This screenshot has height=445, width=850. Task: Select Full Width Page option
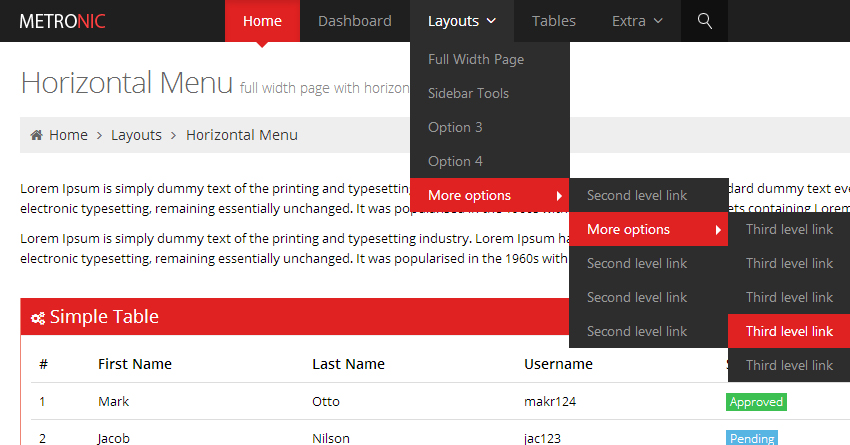click(x=476, y=59)
